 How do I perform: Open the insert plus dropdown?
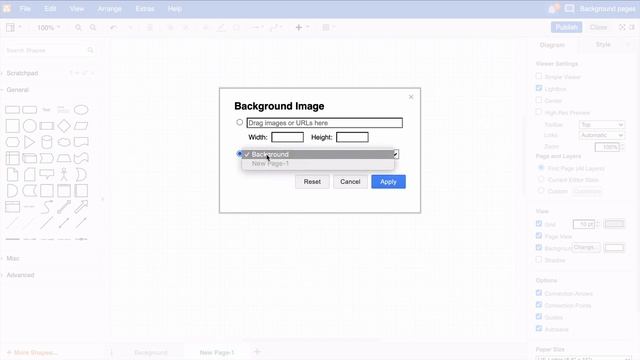pyautogui.click(x=302, y=27)
